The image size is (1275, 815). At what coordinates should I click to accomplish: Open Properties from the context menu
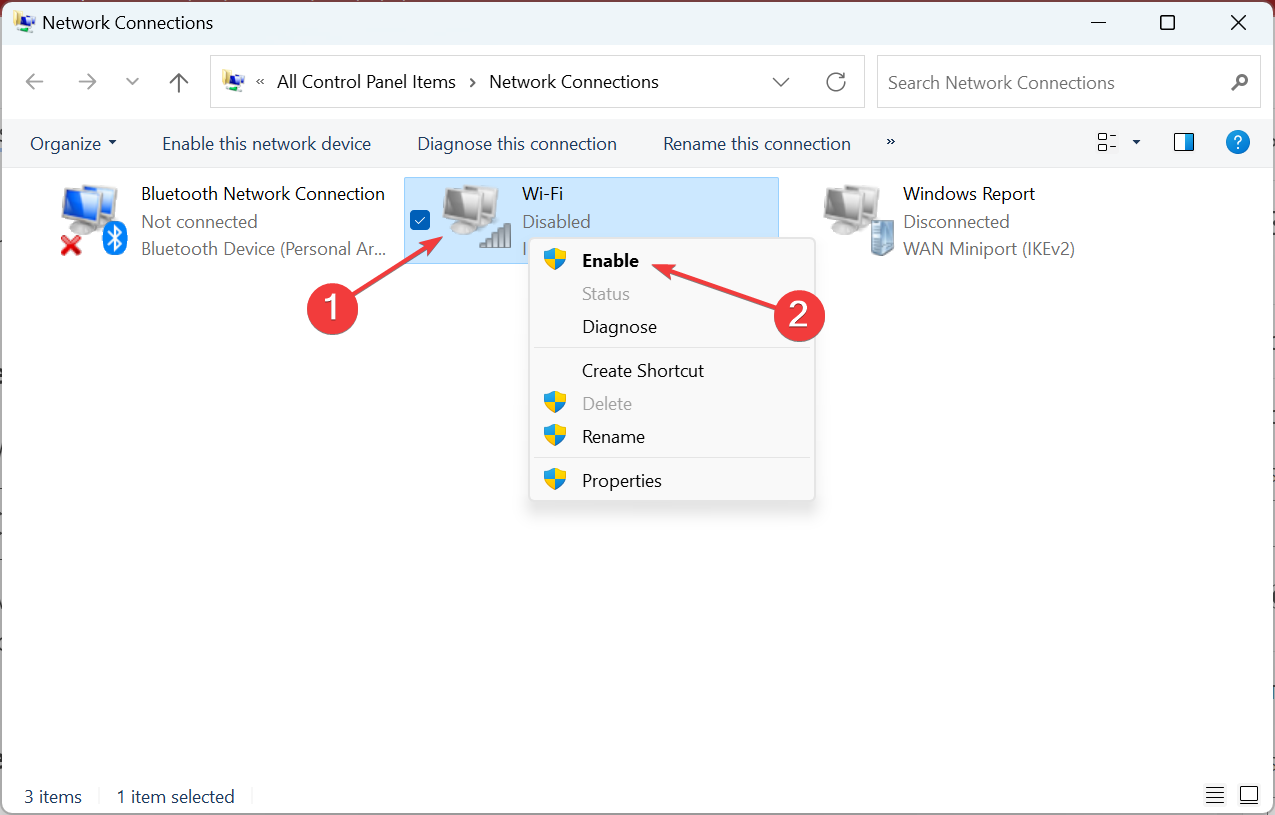point(672,481)
